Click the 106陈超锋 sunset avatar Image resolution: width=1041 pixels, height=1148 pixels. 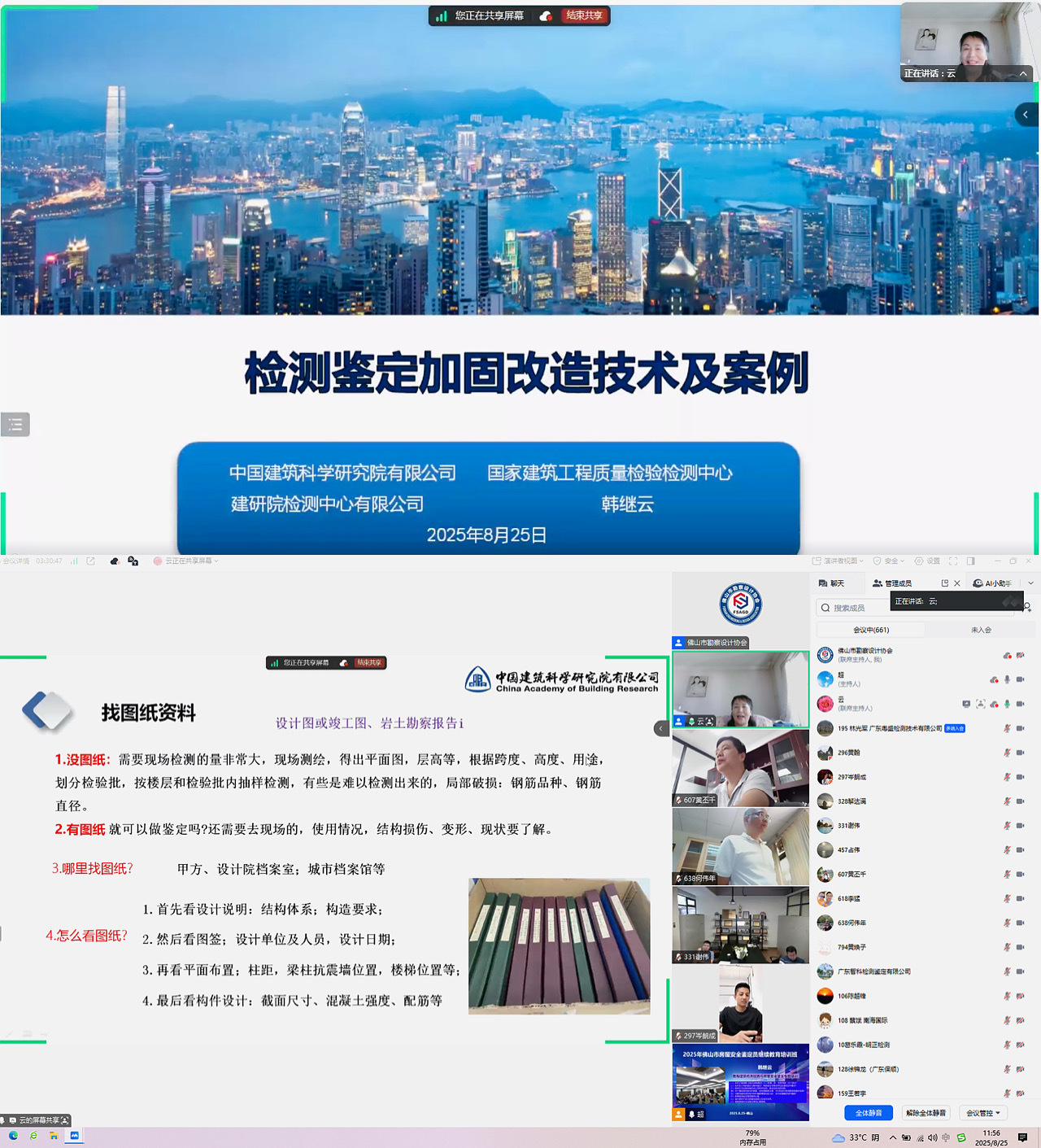tap(825, 996)
